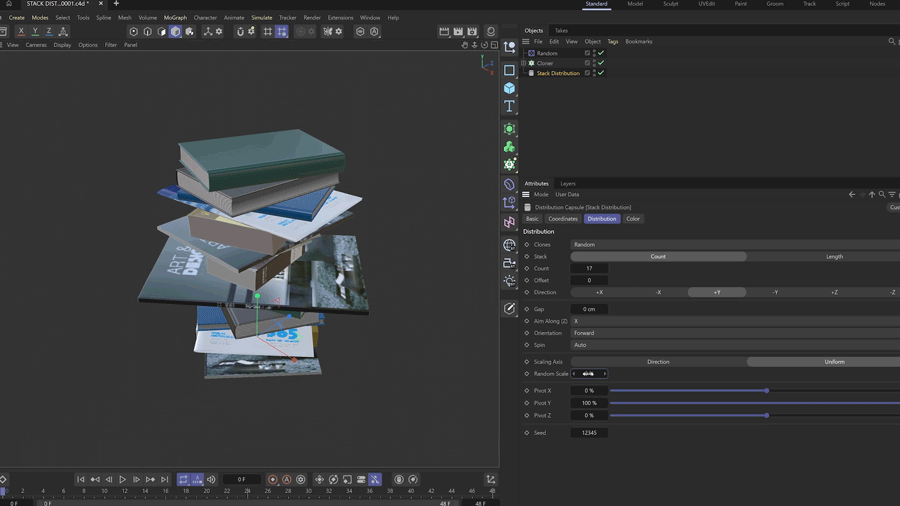This screenshot has height=506, width=900.
Task: Adjust the Pivot X slider
Action: tap(766, 391)
